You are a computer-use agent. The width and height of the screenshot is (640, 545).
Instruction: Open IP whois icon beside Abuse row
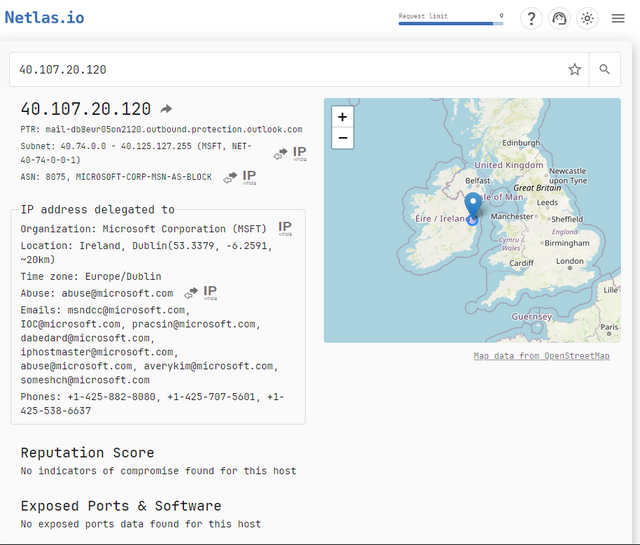click(210, 293)
